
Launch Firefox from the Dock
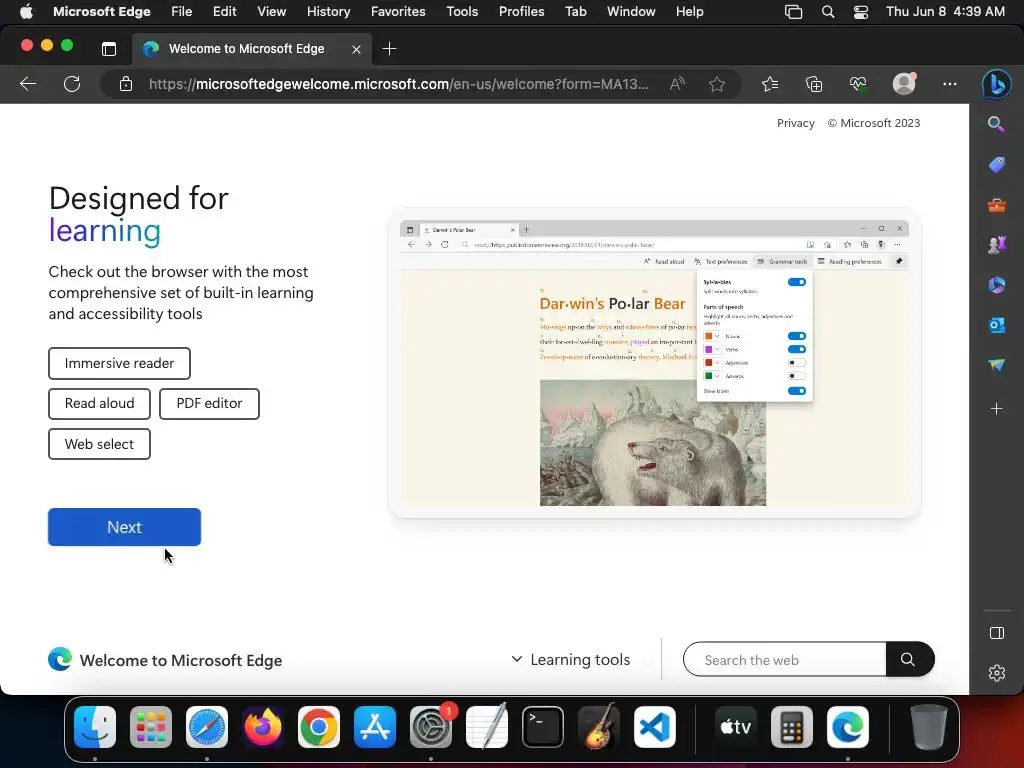tap(263, 727)
